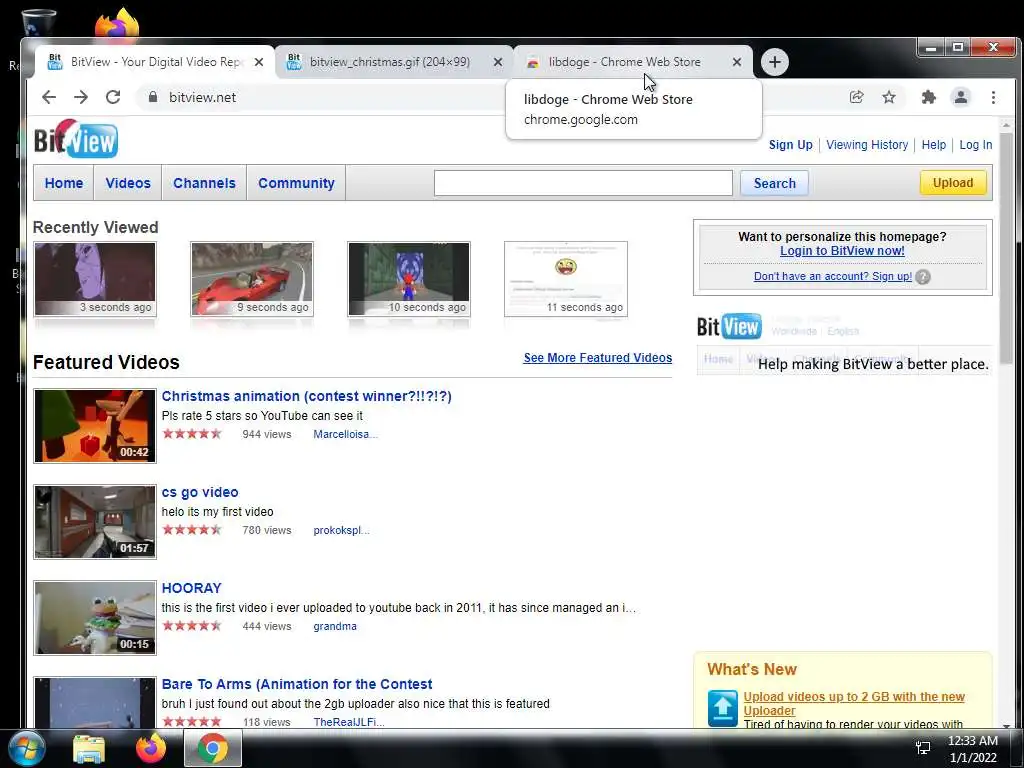The width and height of the screenshot is (1024, 768).
Task: Visit grandma channel link
Action: pos(335,626)
